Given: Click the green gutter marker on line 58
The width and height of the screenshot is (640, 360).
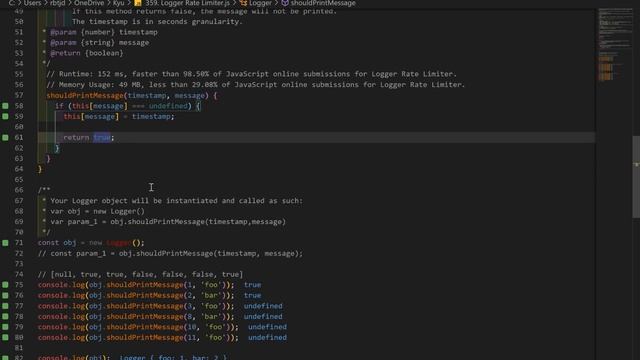Looking at the screenshot, I should (5, 106).
